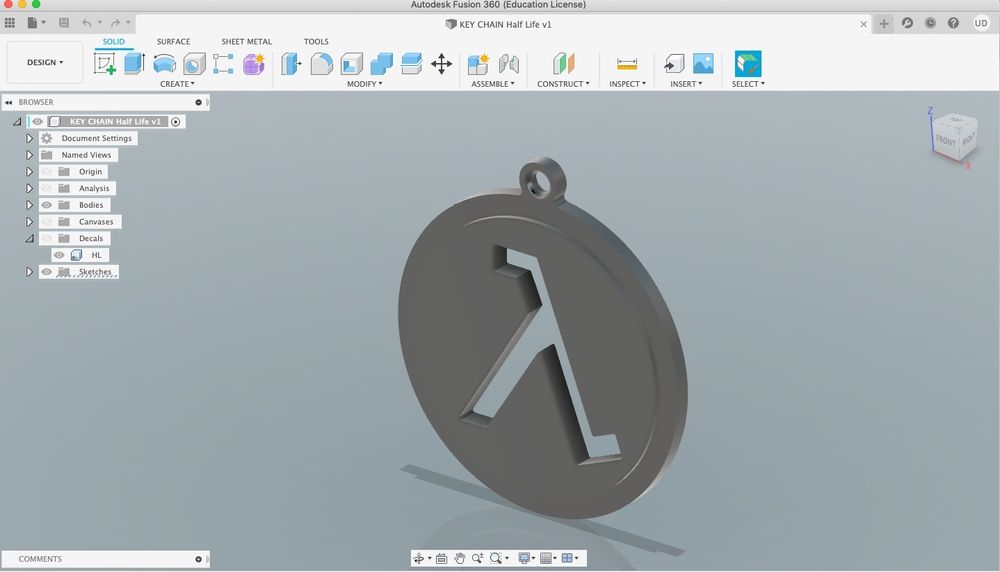This screenshot has width=1000, height=572.
Task: Select the Fit zoom window tool
Action: [496, 559]
